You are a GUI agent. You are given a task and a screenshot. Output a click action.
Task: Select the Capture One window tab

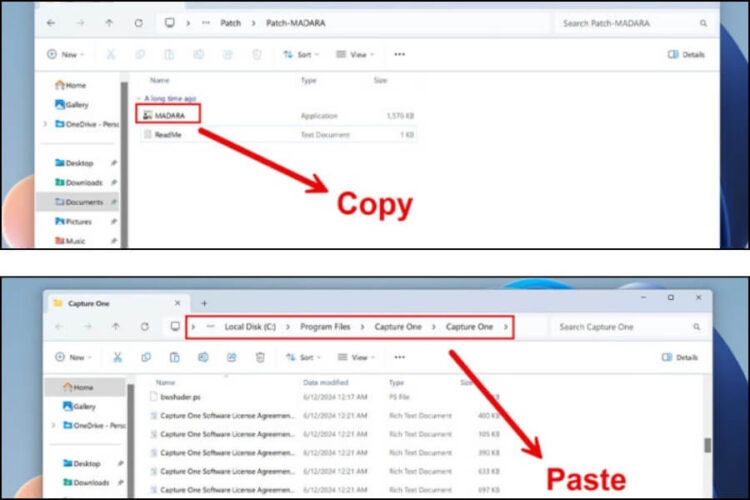pyautogui.click(x=117, y=303)
